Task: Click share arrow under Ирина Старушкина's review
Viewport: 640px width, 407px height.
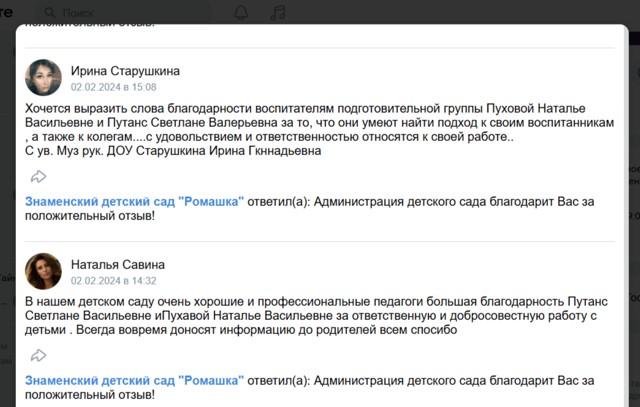Action: click(x=38, y=176)
